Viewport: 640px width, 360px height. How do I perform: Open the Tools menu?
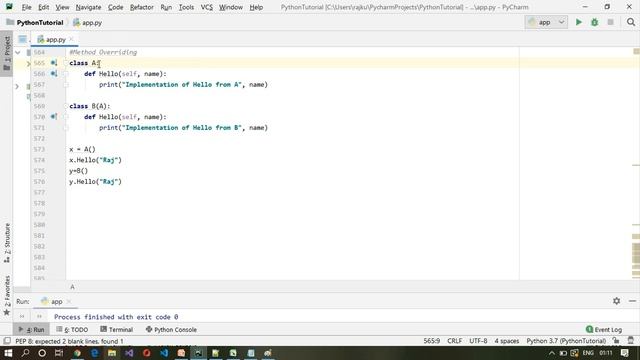[x=186, y=7]
